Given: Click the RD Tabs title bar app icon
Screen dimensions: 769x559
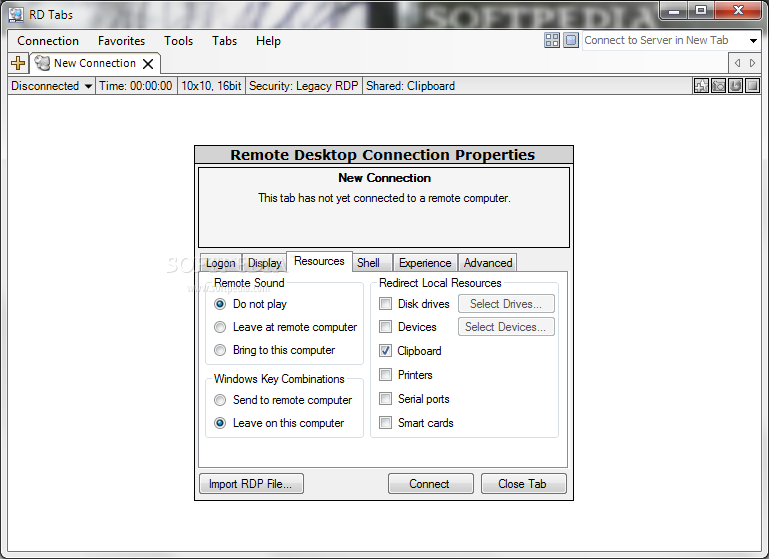Looking at the screenshot, I should pyautogui.click(x=16, y=15).
